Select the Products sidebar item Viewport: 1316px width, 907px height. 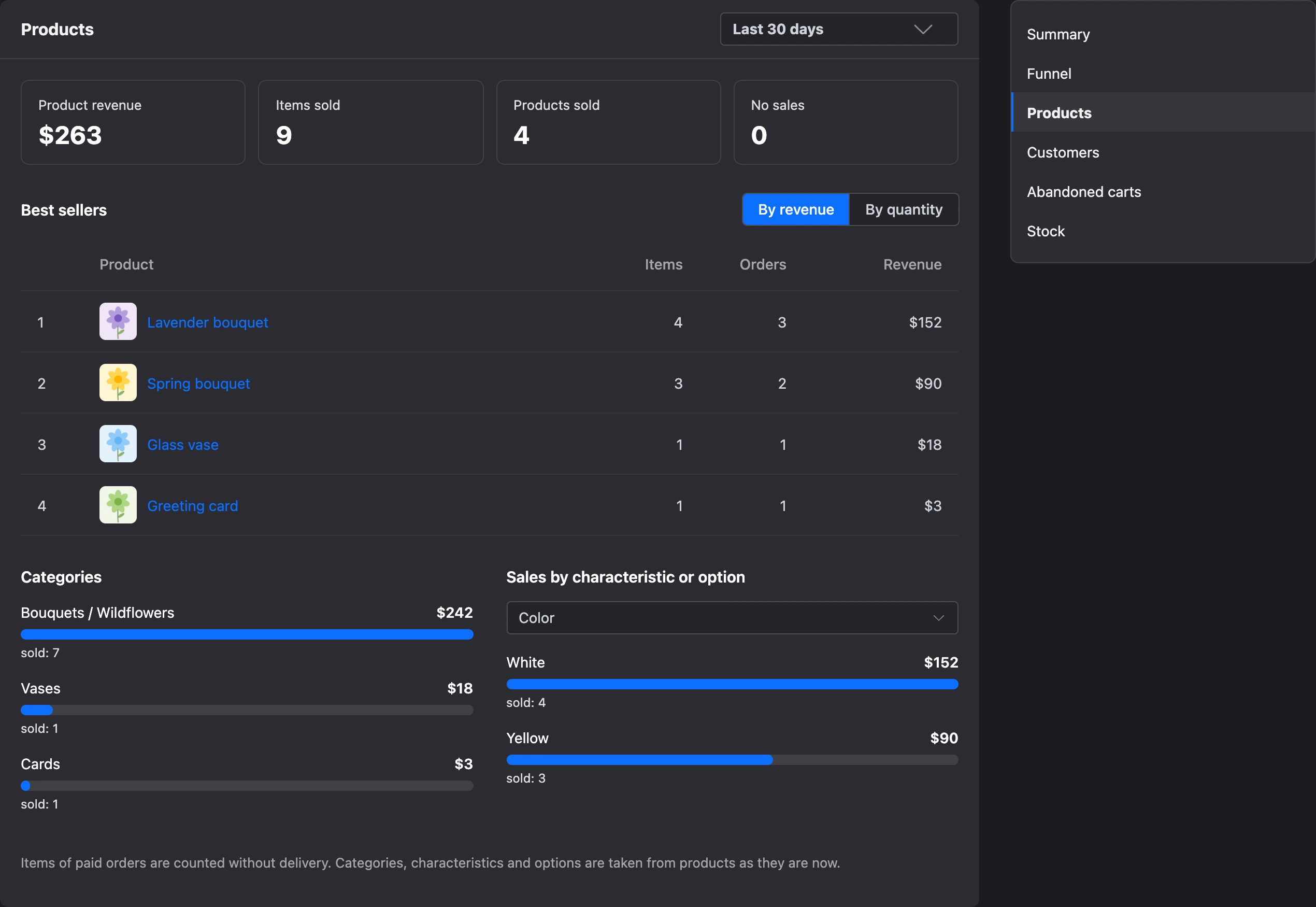point(1163,112)
